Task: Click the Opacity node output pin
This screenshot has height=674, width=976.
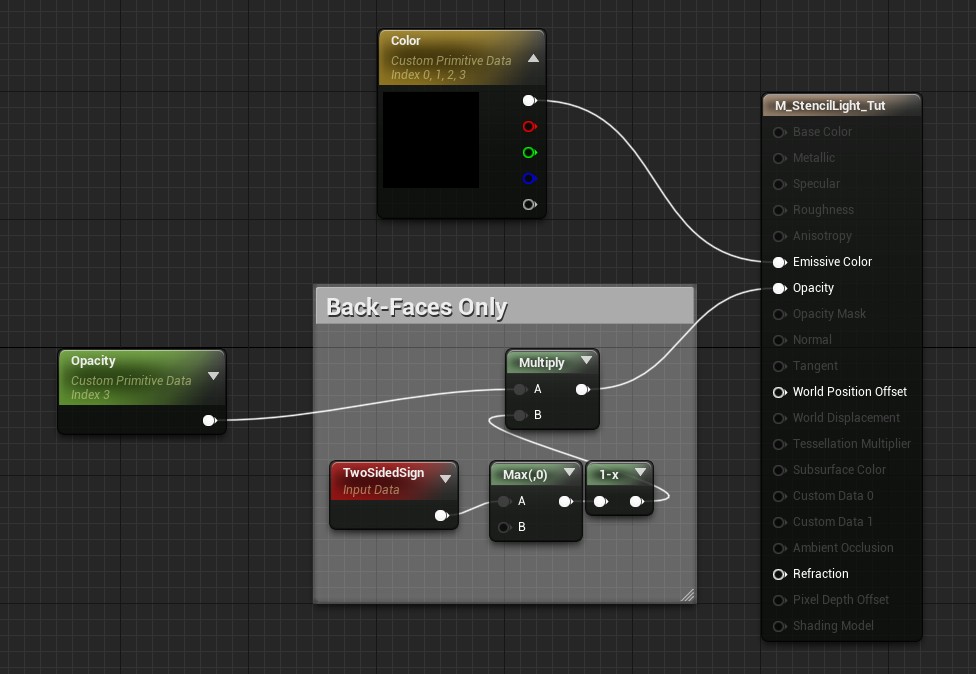Action: point(209,421)
